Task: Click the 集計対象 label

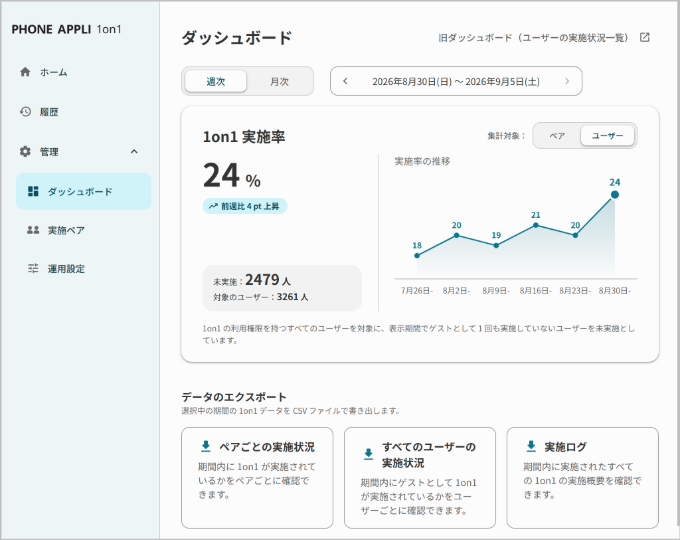Action: point(506,136)
